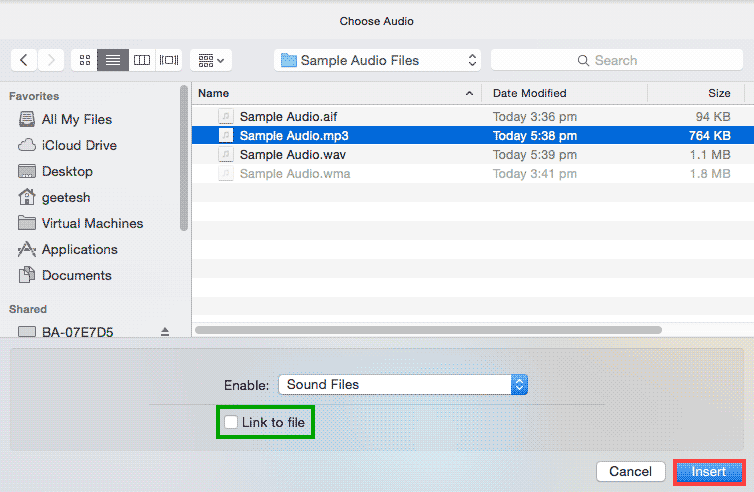Select BA-07E7D5 shared device
Screen dimensions: 754x492
77,332
